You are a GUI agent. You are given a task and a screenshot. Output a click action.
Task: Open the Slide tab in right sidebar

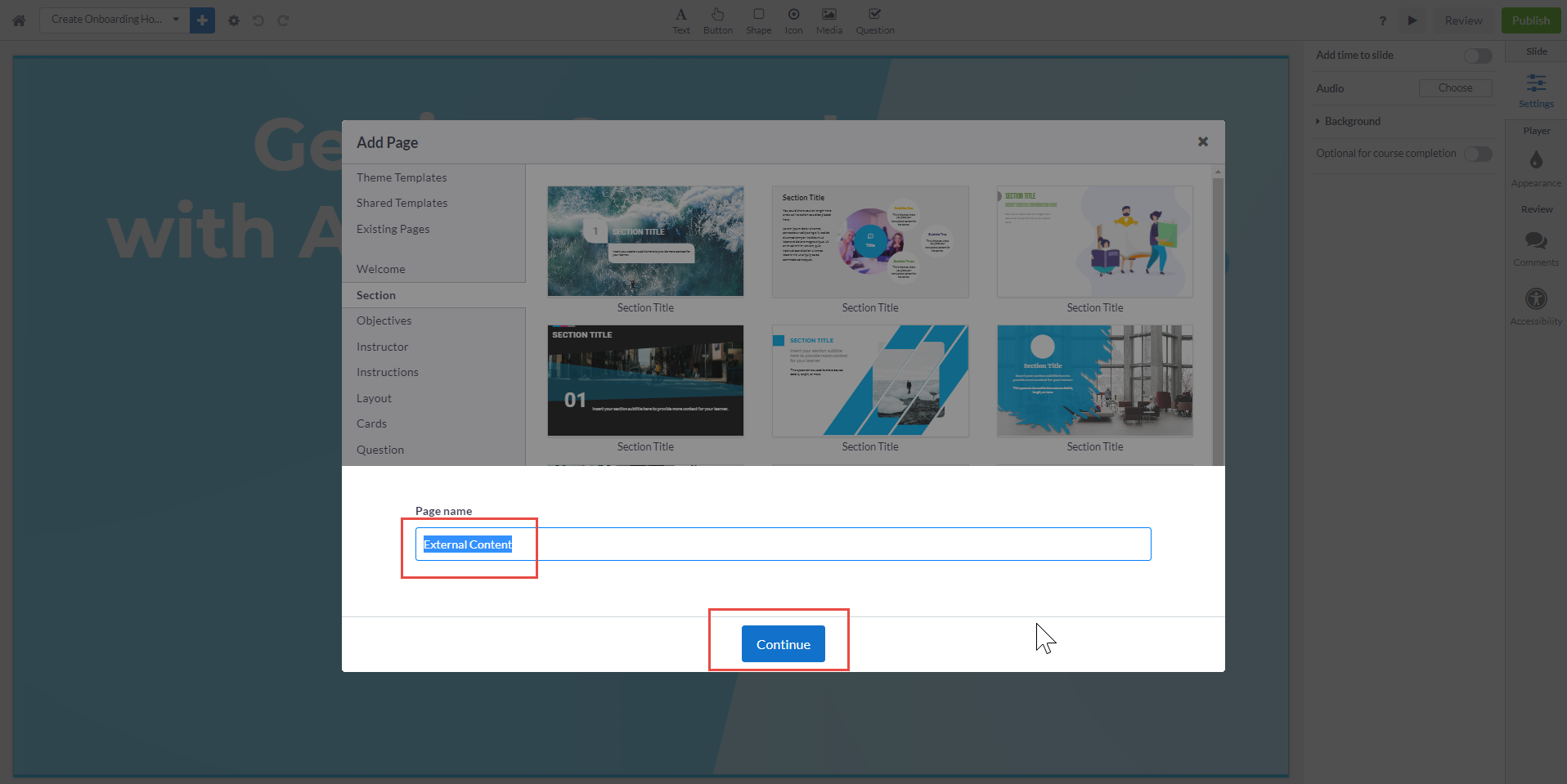point(1536,52)
